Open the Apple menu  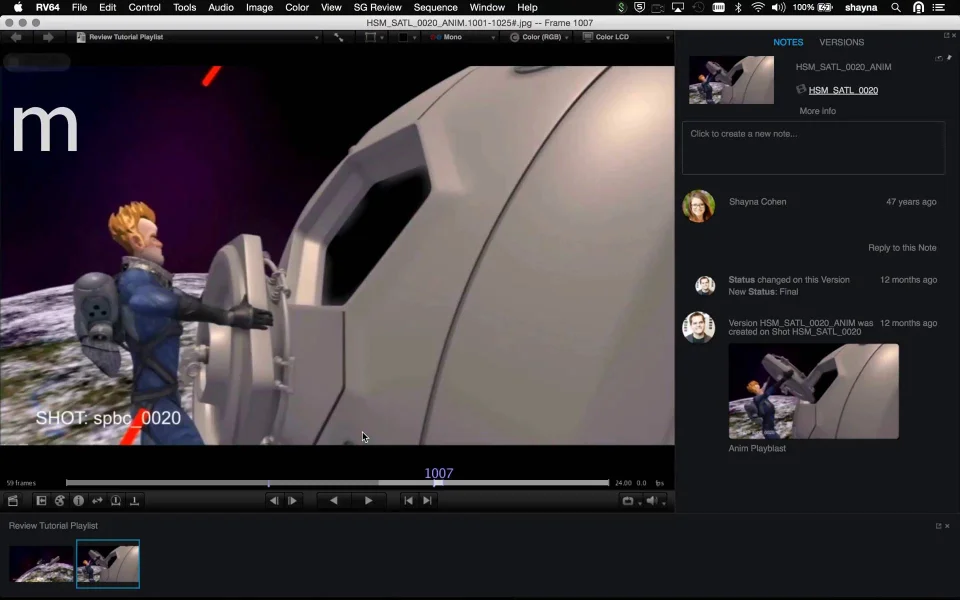(x=18, y=7)
